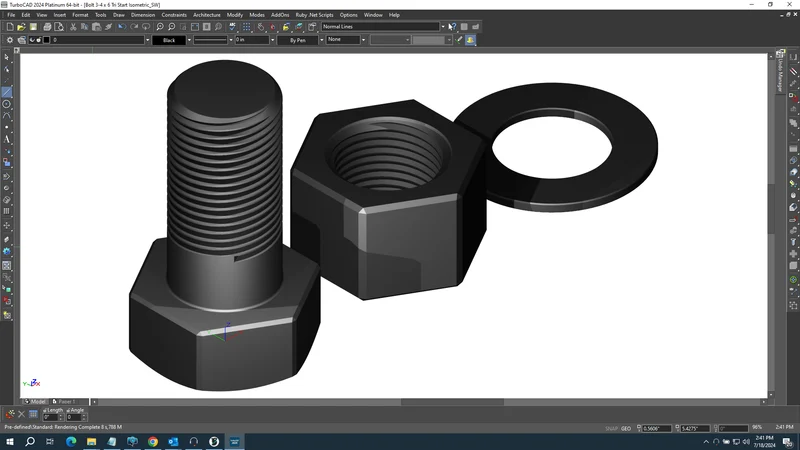
Task: Click the Zoom in magnifier icon
Action: [160, 27]
